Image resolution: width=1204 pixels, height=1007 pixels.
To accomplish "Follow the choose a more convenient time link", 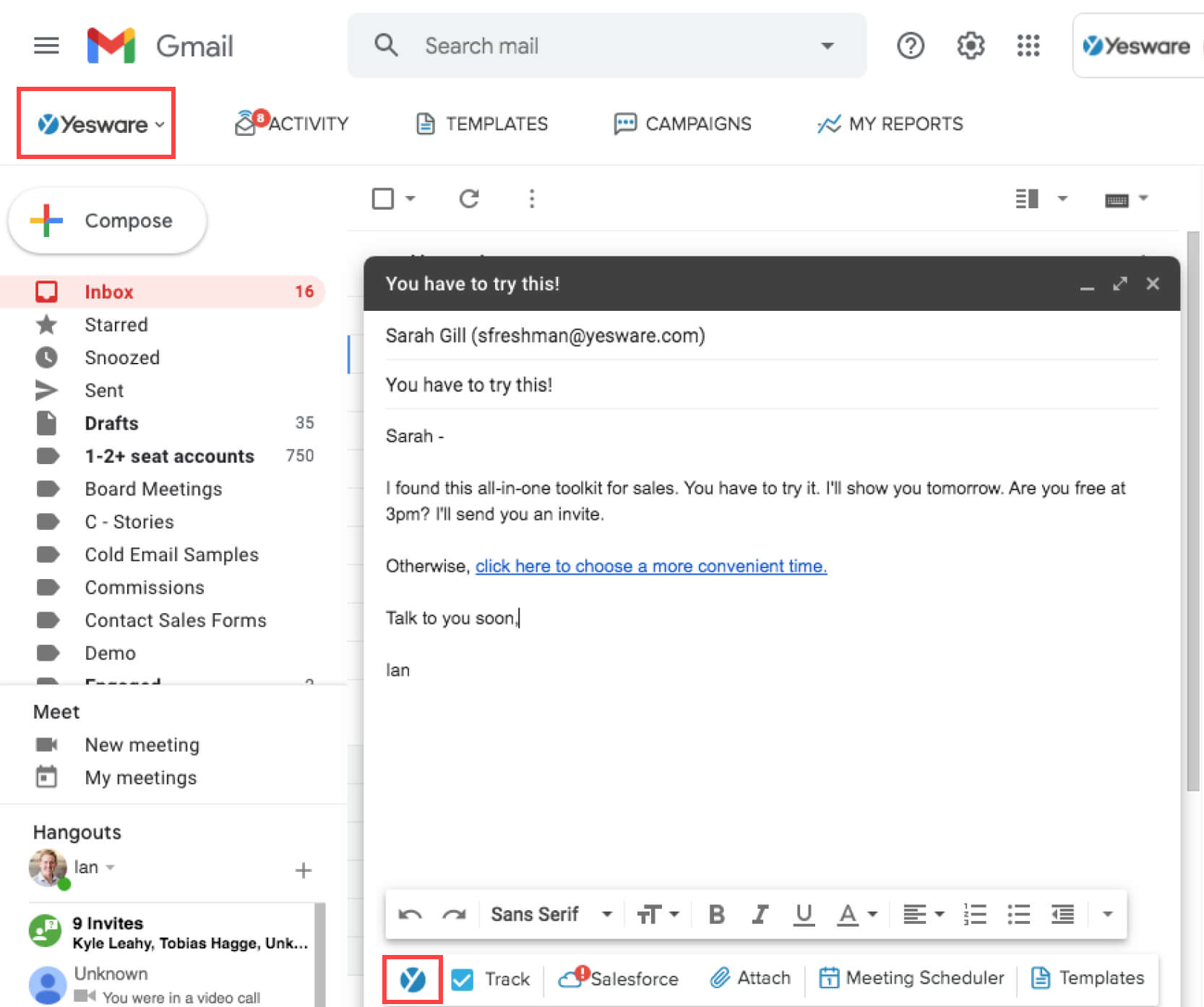I will coord(650,566).
